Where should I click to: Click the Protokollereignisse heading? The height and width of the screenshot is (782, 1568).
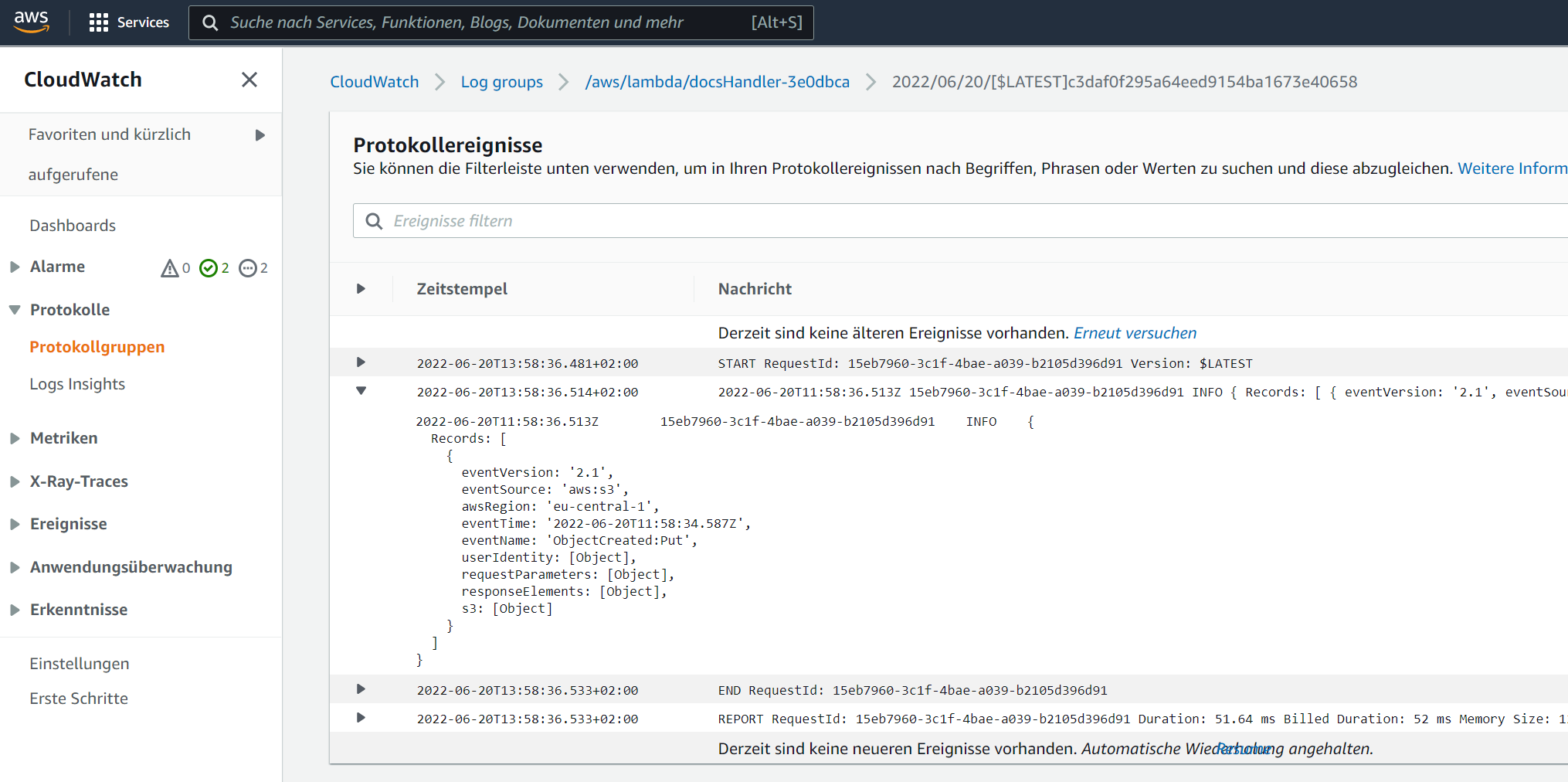coord(448,145)
